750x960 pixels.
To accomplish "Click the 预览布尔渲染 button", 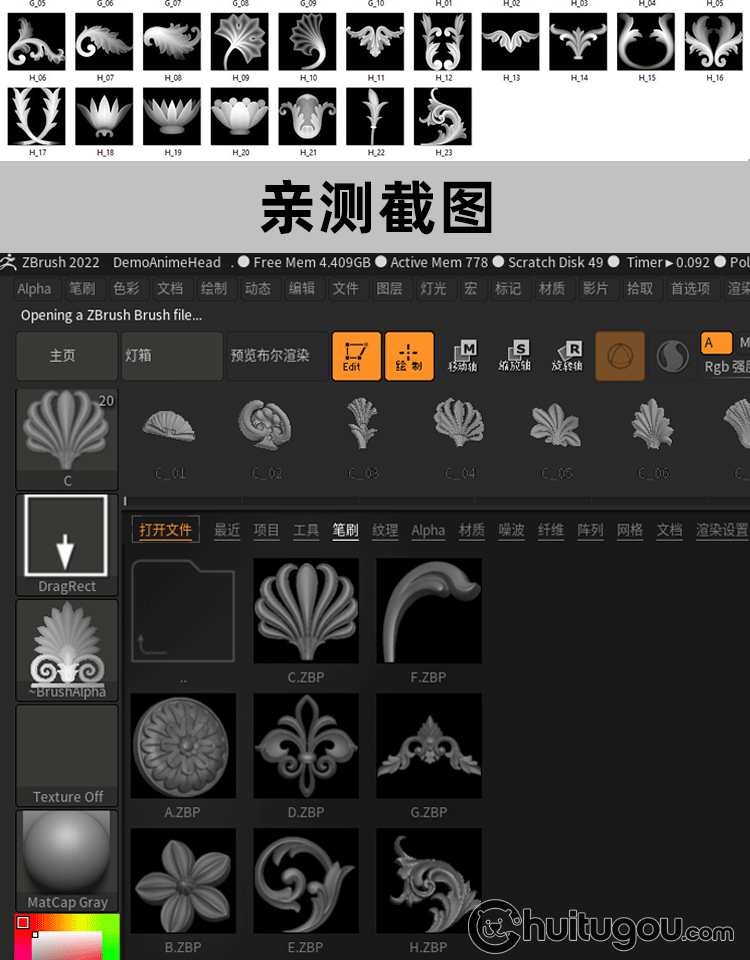I will click(x=277, y=356).
